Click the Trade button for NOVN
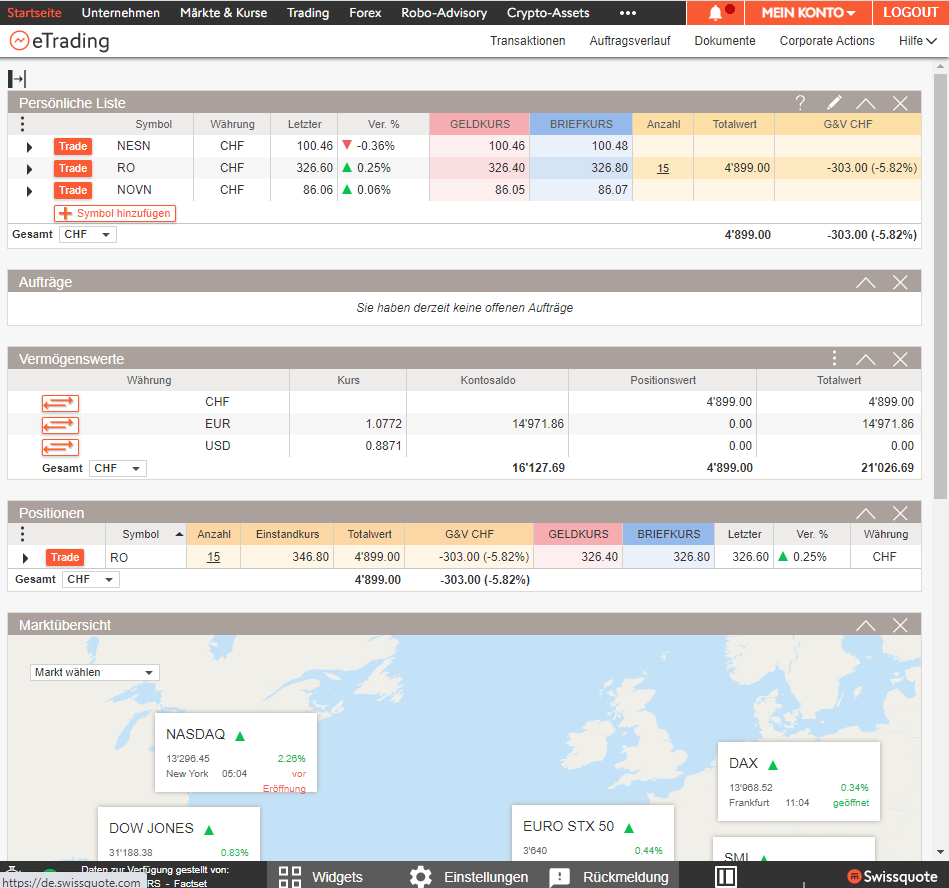Image resolution: width=949 pixels, height=888 pixels. pyautogui.click(x=73, y=190)
